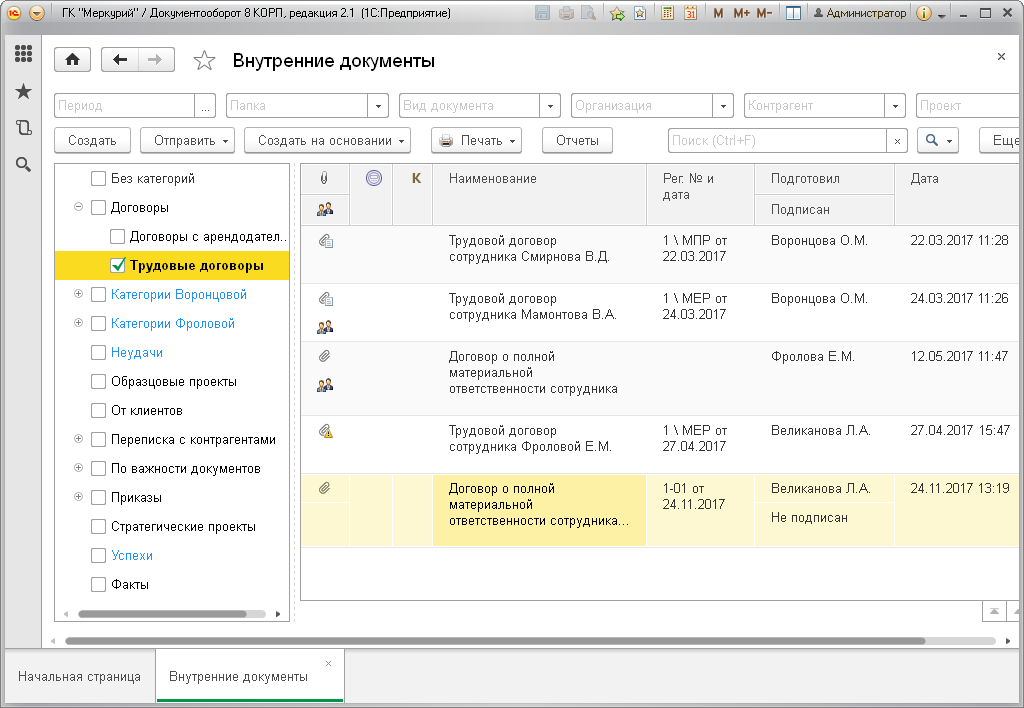Open the calendar icon in title bar
This screenshot has height=708, width=1024.
(x=690, y=13)
